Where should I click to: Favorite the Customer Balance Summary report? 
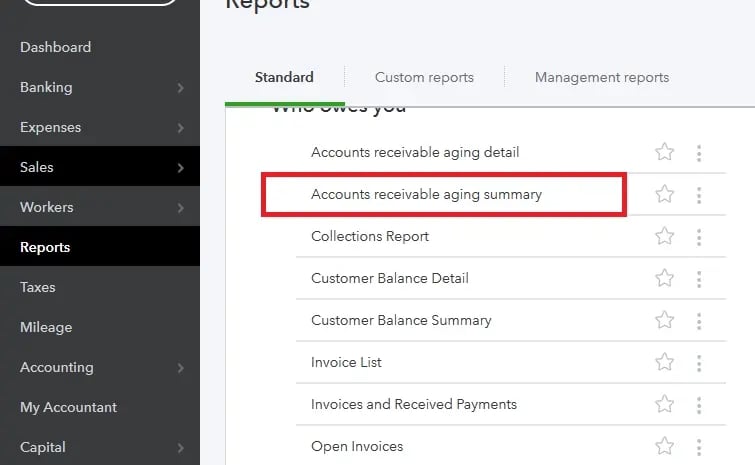point(664,320)
